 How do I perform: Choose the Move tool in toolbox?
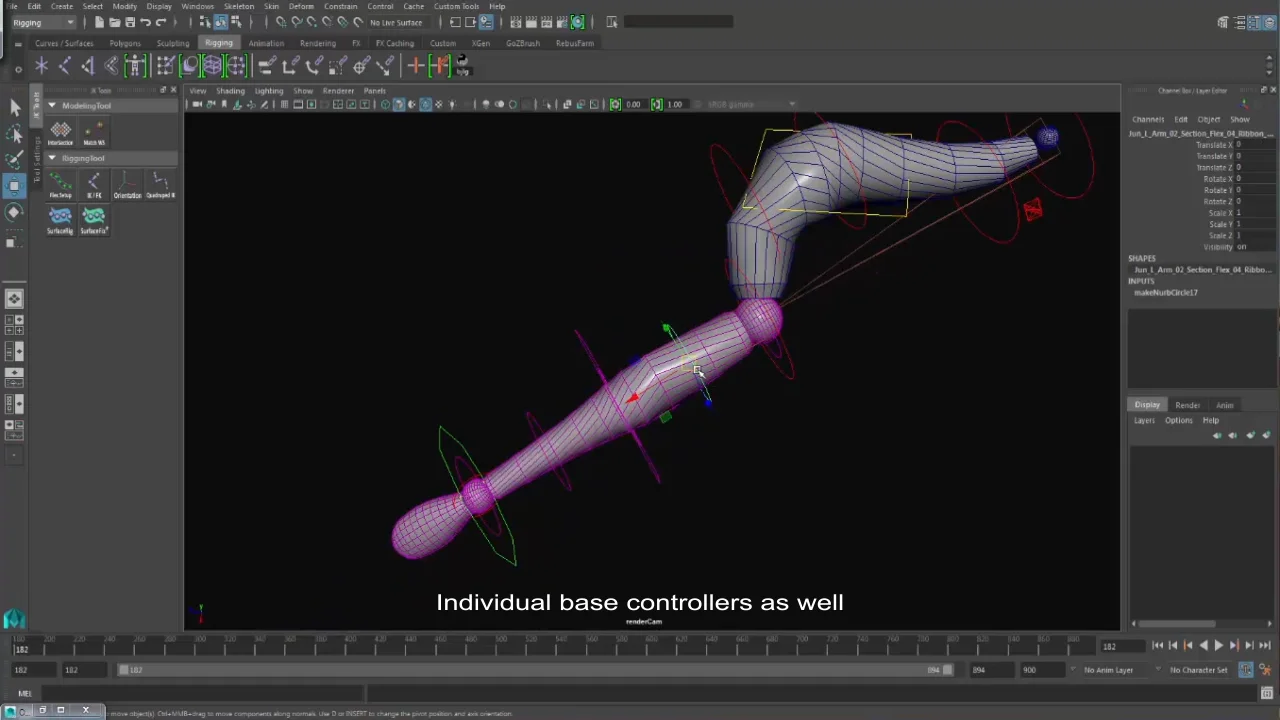pyautogui.click(x=14, y=185)
